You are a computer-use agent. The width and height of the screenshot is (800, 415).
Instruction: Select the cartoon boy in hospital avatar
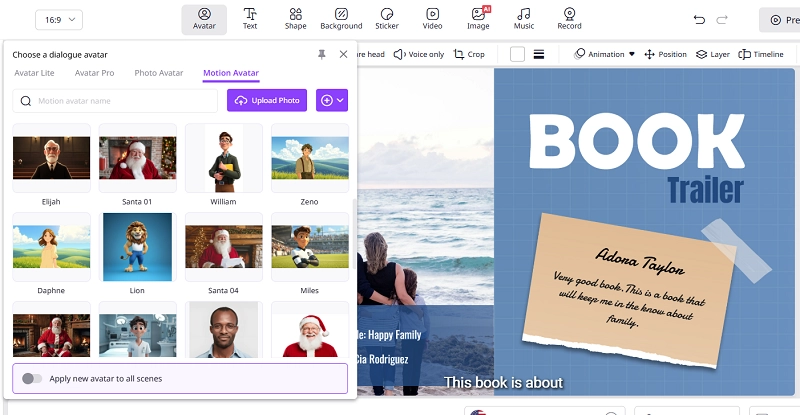pyautogui.click(x=138, y=329)
